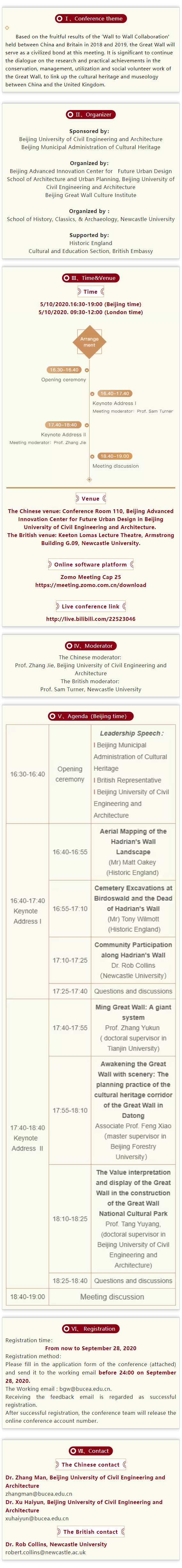Click the Registration section header badge
Viewport: 182px width, 1568px height.
[x=91, y=1328]
